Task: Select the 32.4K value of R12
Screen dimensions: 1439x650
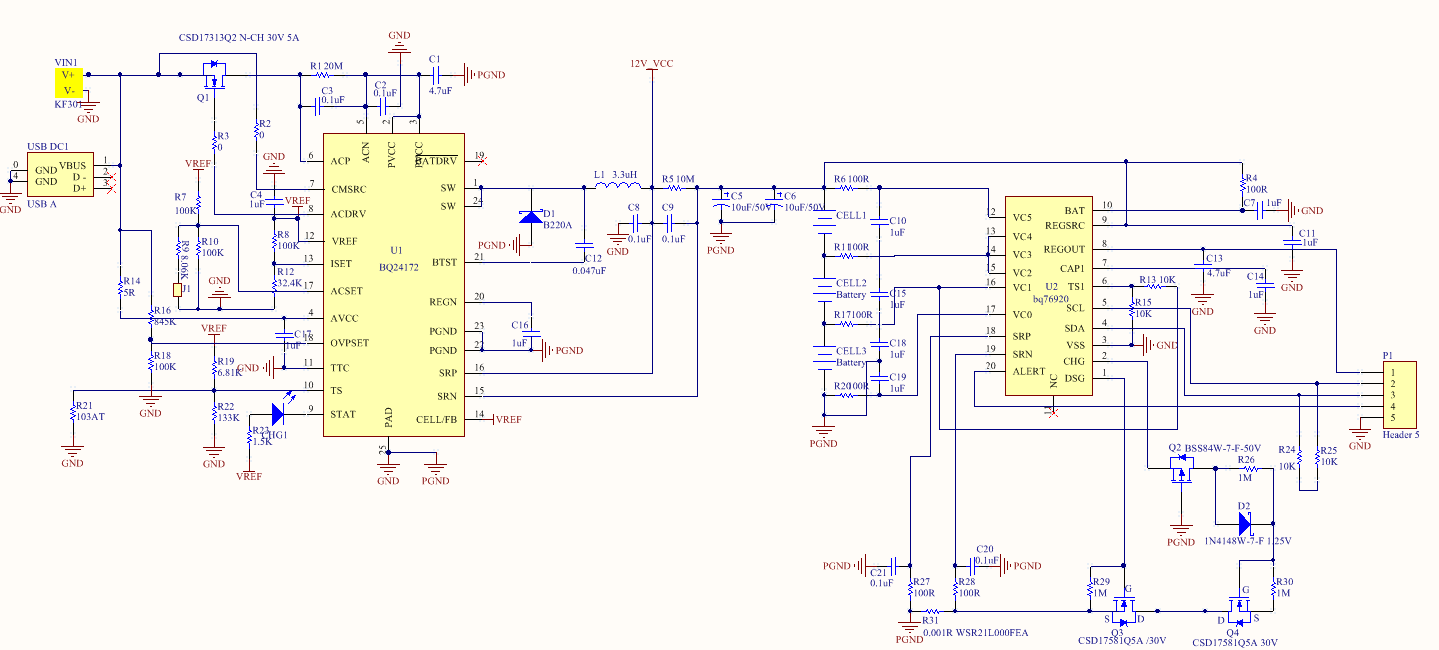Action: tap(291, 283)
